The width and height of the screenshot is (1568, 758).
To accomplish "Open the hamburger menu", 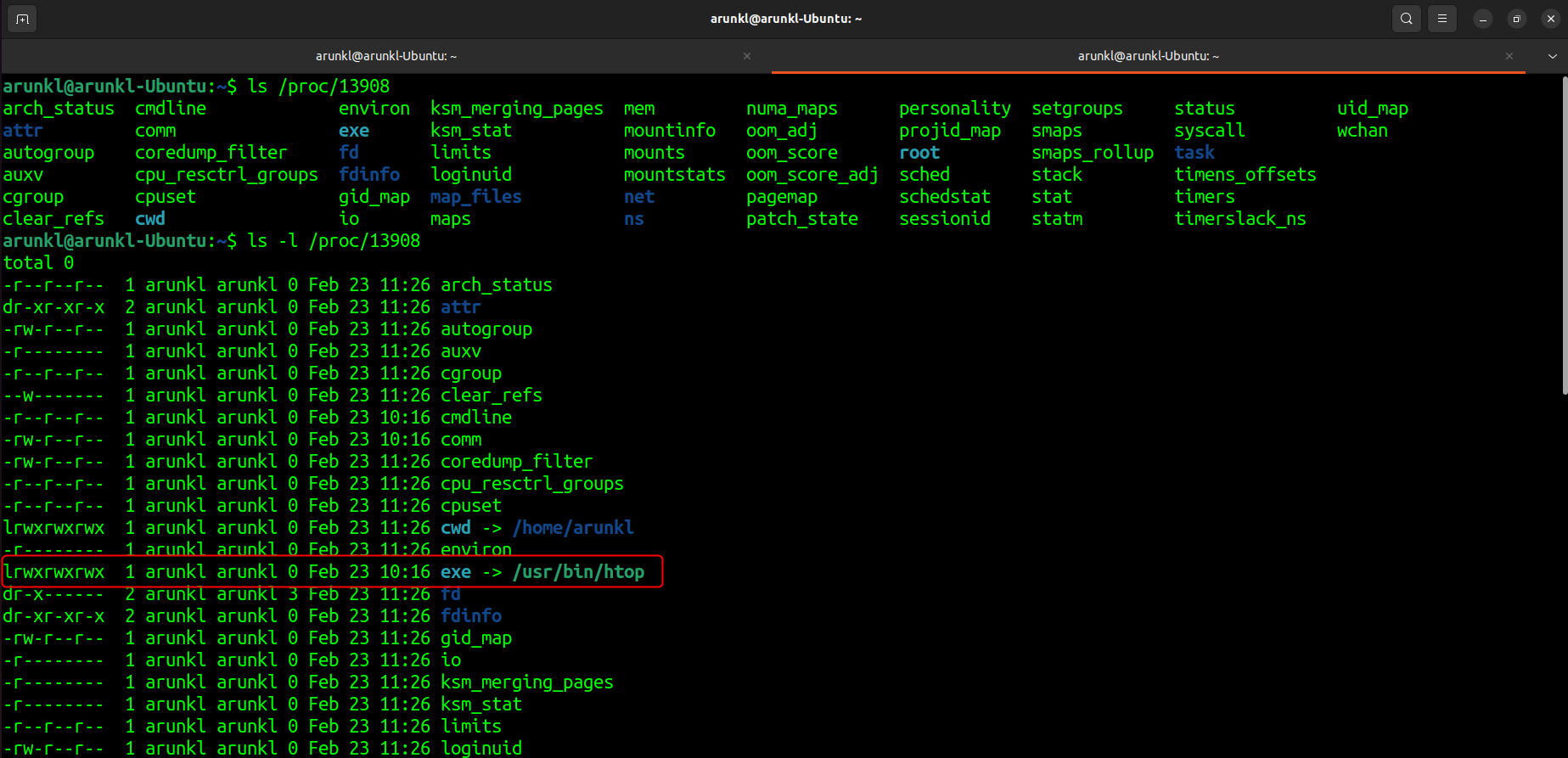I will pos(1442,19).
